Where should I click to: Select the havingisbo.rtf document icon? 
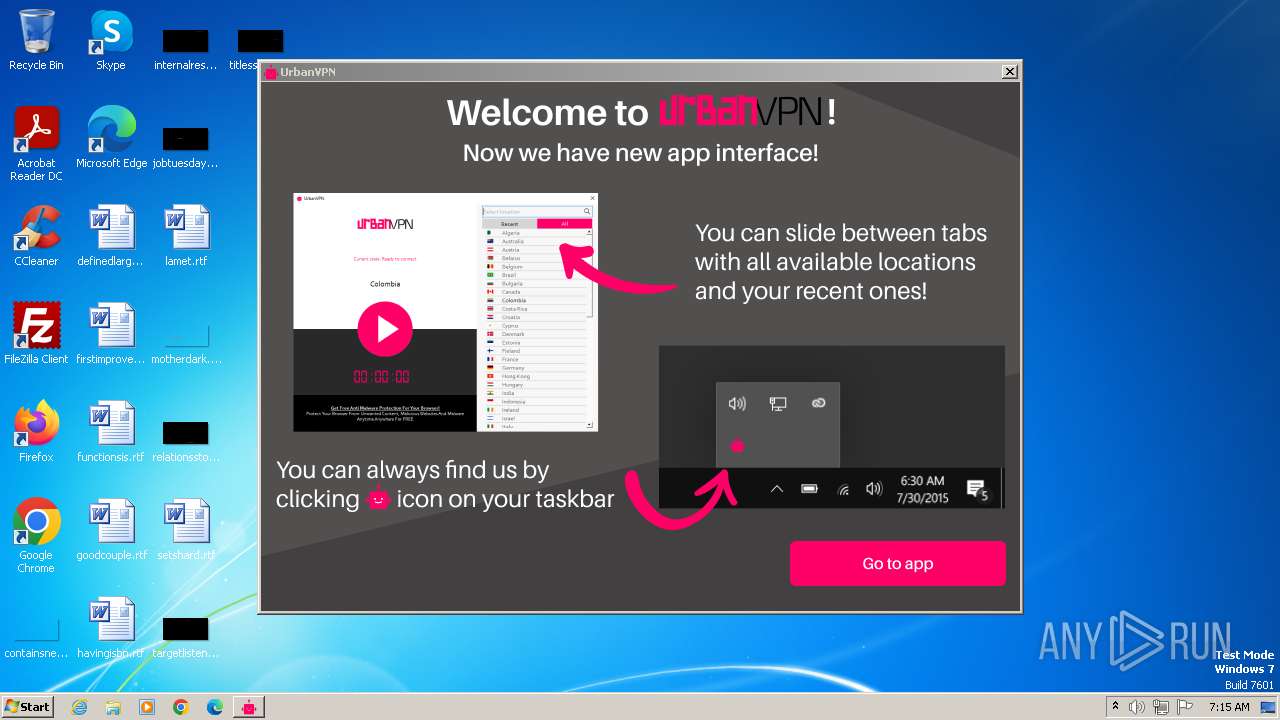pyautogui.click(x=111, y=628)
